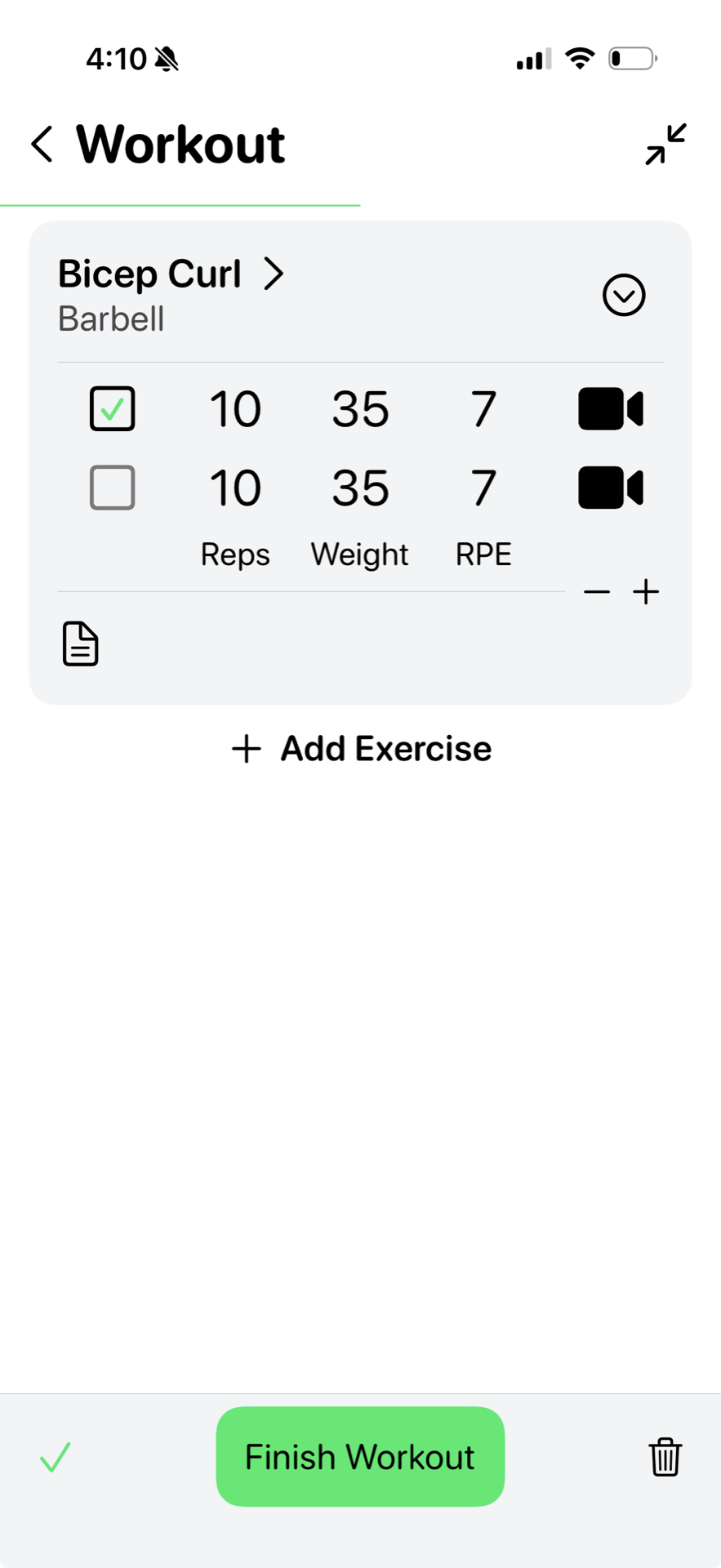Remove a set with the minus icon
The image size is (721, 1568).
click(x=597, y=591)
